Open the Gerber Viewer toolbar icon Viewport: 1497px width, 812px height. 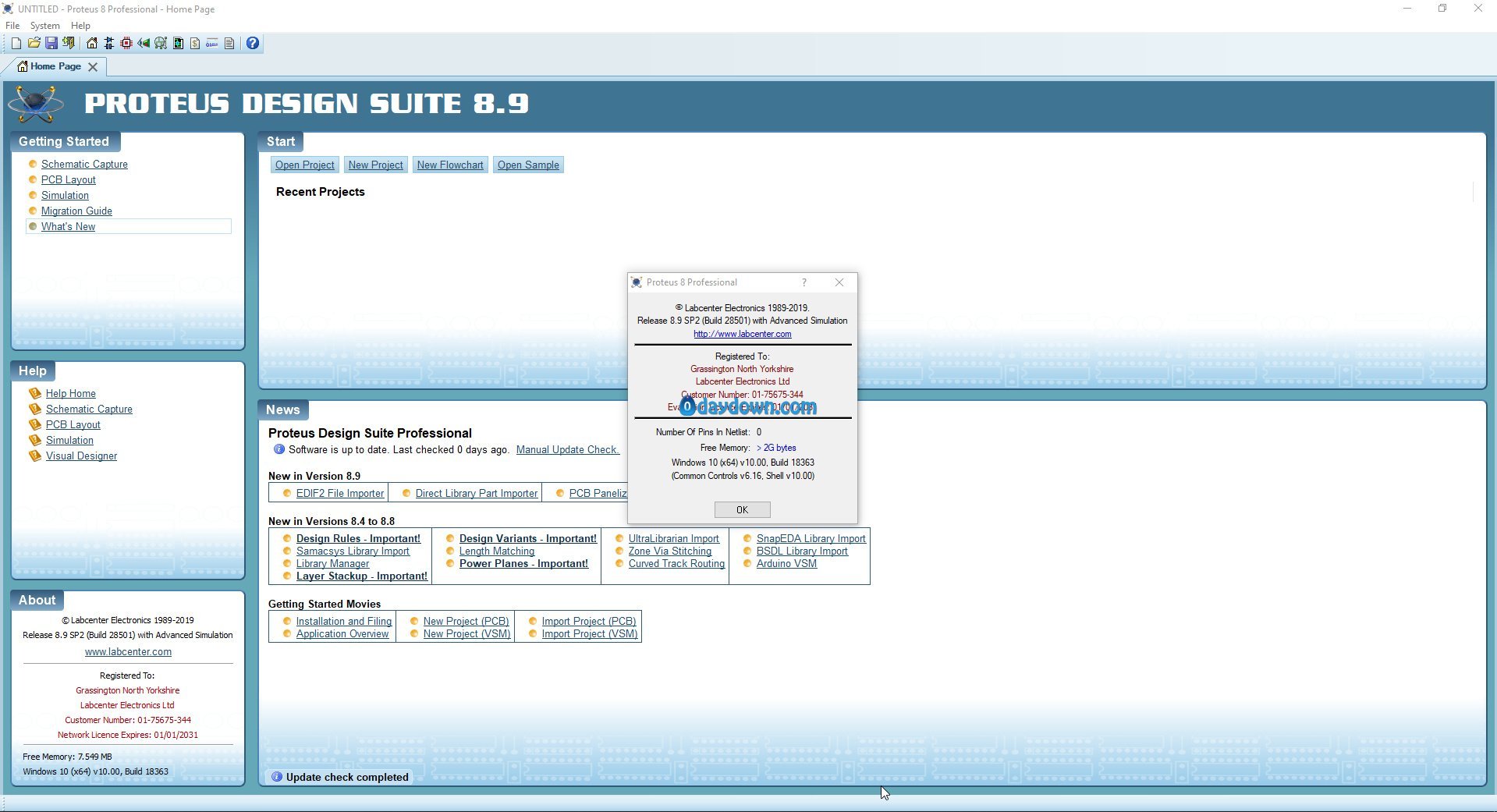click(161, 44)
